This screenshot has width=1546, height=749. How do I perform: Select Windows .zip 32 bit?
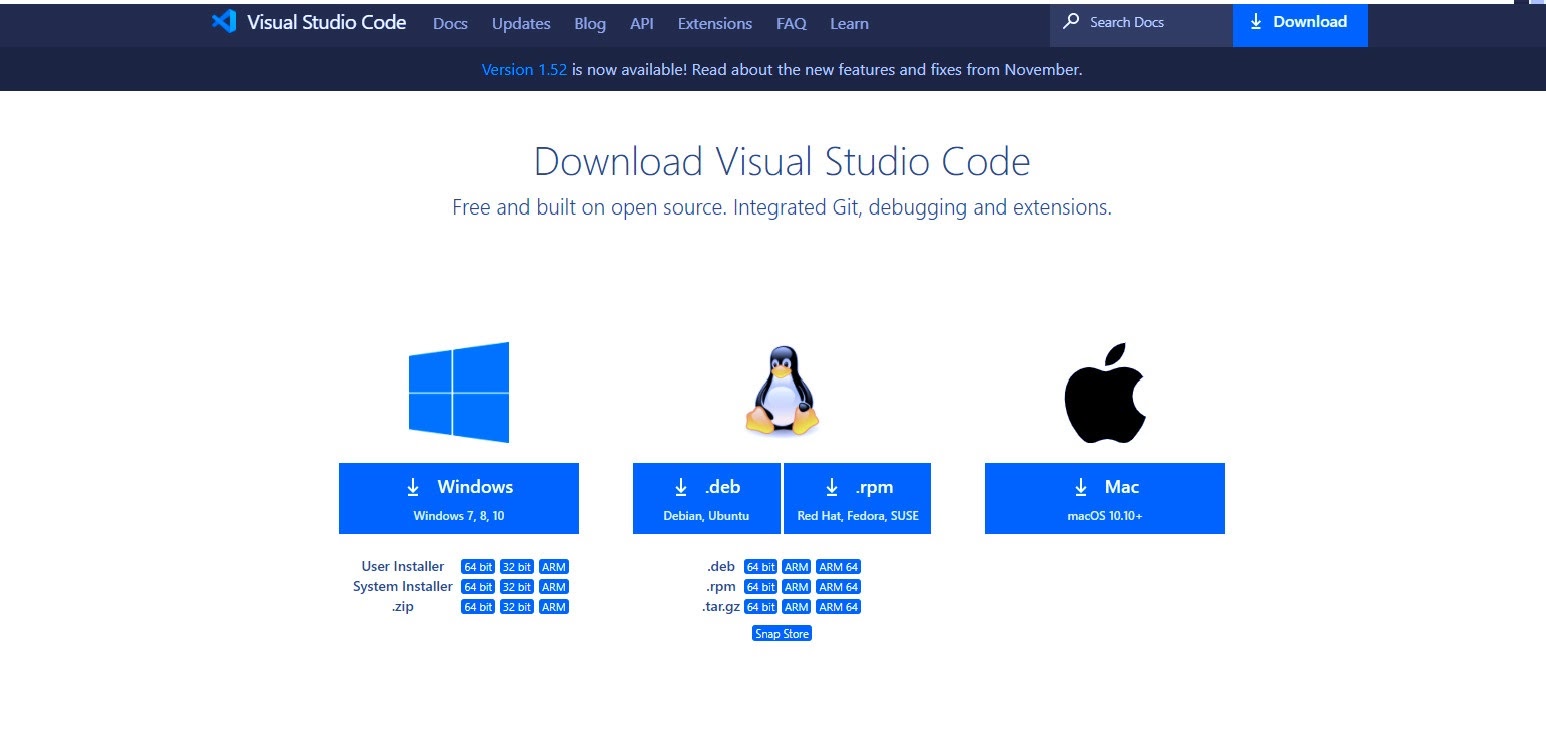pos(517,607)
